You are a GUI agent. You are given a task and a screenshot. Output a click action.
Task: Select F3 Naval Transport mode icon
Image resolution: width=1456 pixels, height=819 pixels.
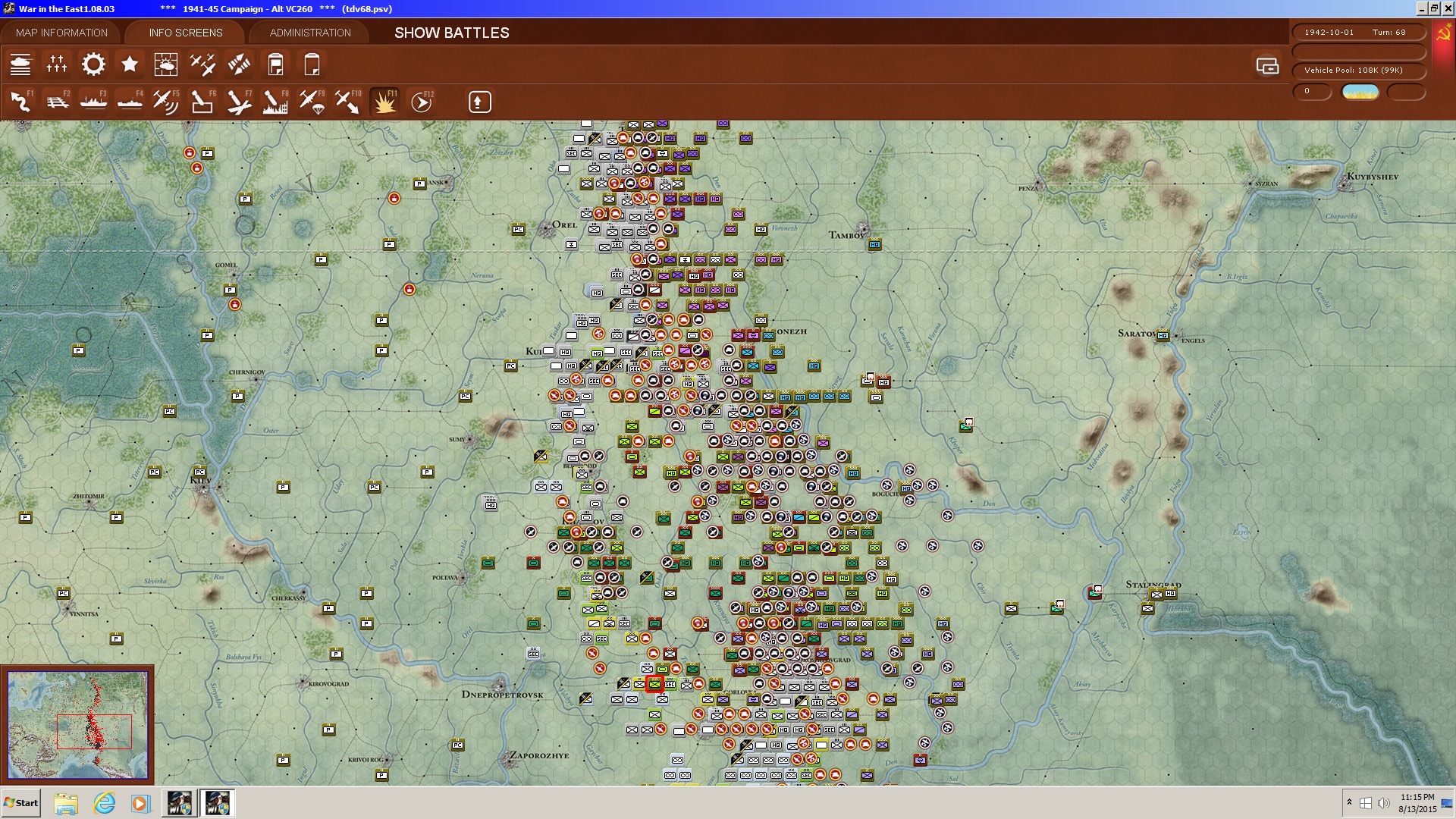point(93,102)
